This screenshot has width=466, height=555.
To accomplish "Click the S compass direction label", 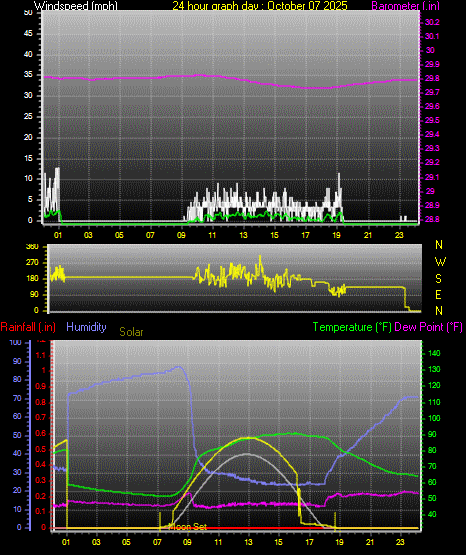I will pos(438,279).
